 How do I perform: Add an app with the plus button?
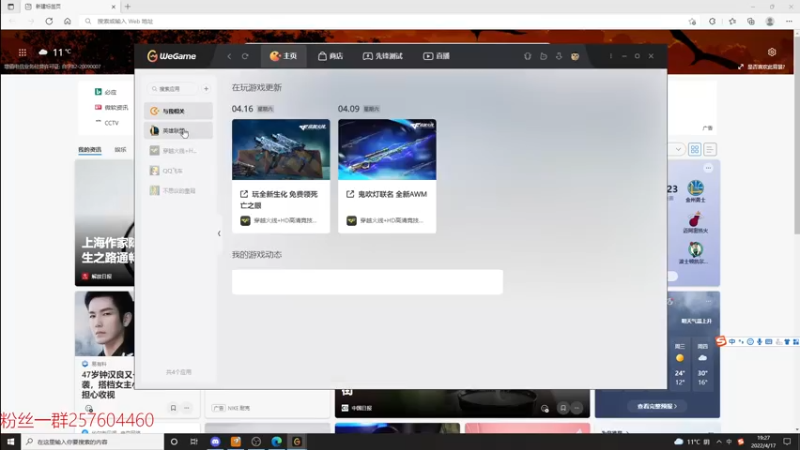[x=206, y=89]
